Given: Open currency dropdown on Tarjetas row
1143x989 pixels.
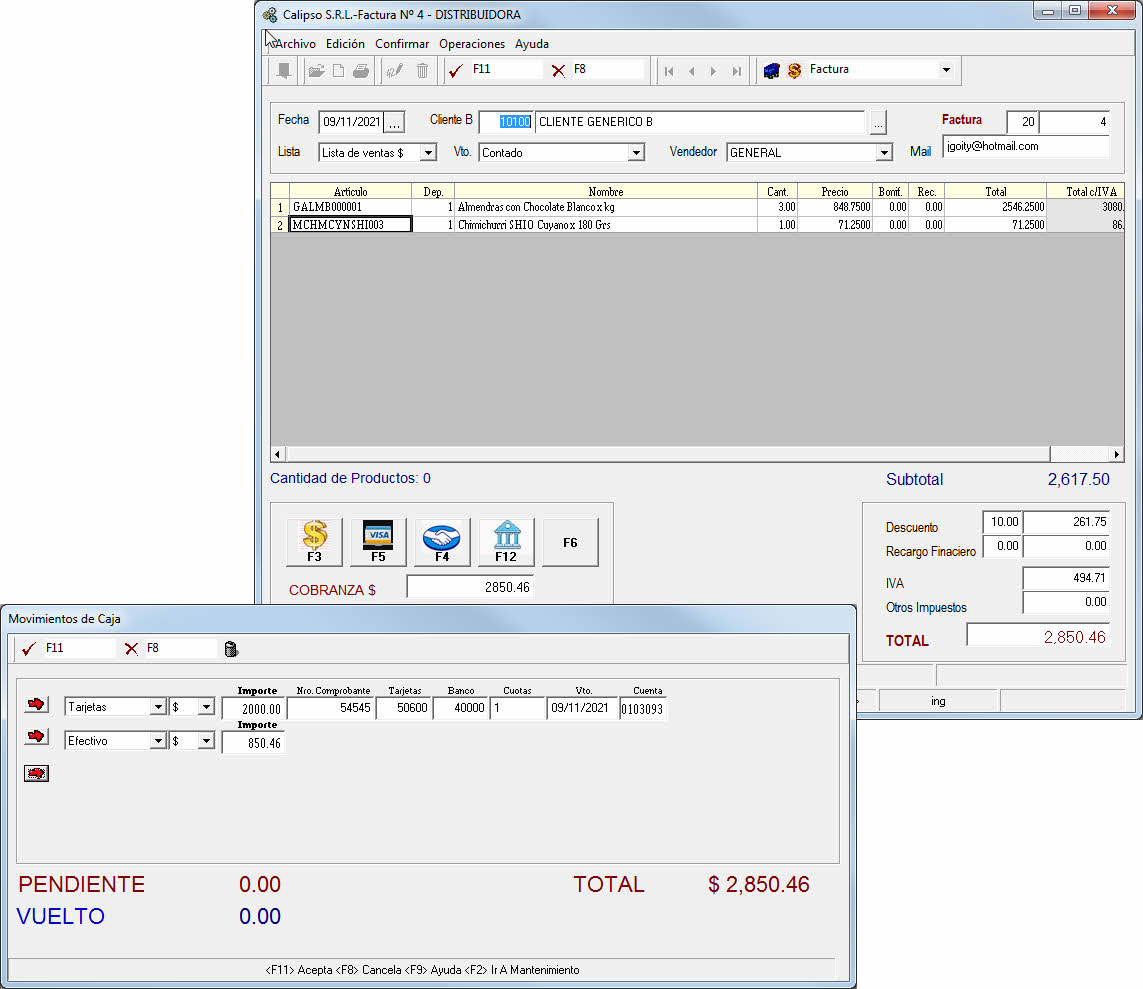Looking at the screenshot, I should [x=207, y=707].
